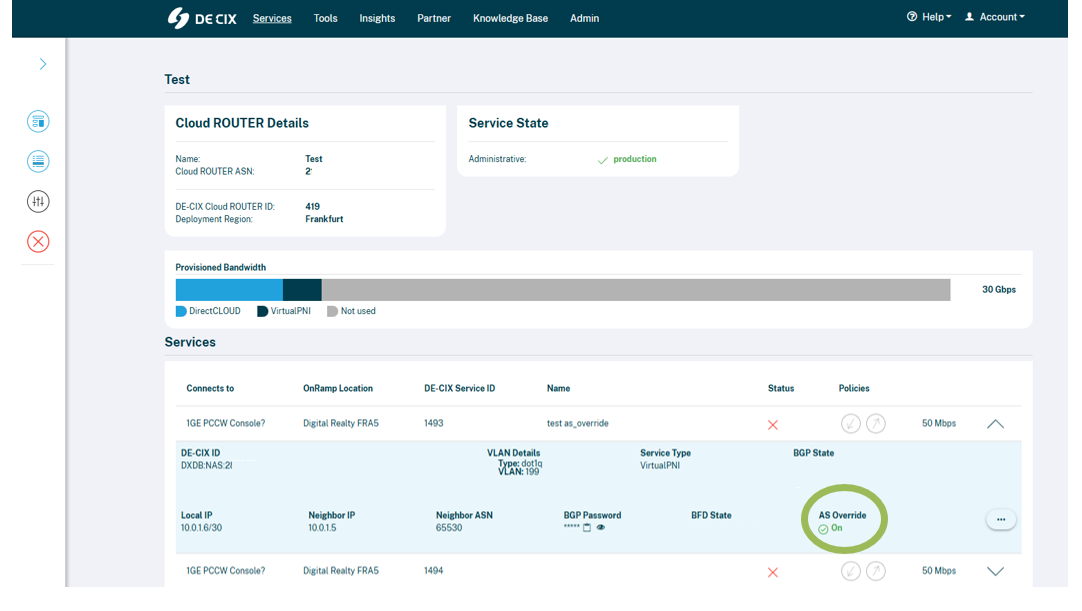Viewport: 1082px width, 611px height.
Task: Open the Tools menu
Action: tap(325, 19)
